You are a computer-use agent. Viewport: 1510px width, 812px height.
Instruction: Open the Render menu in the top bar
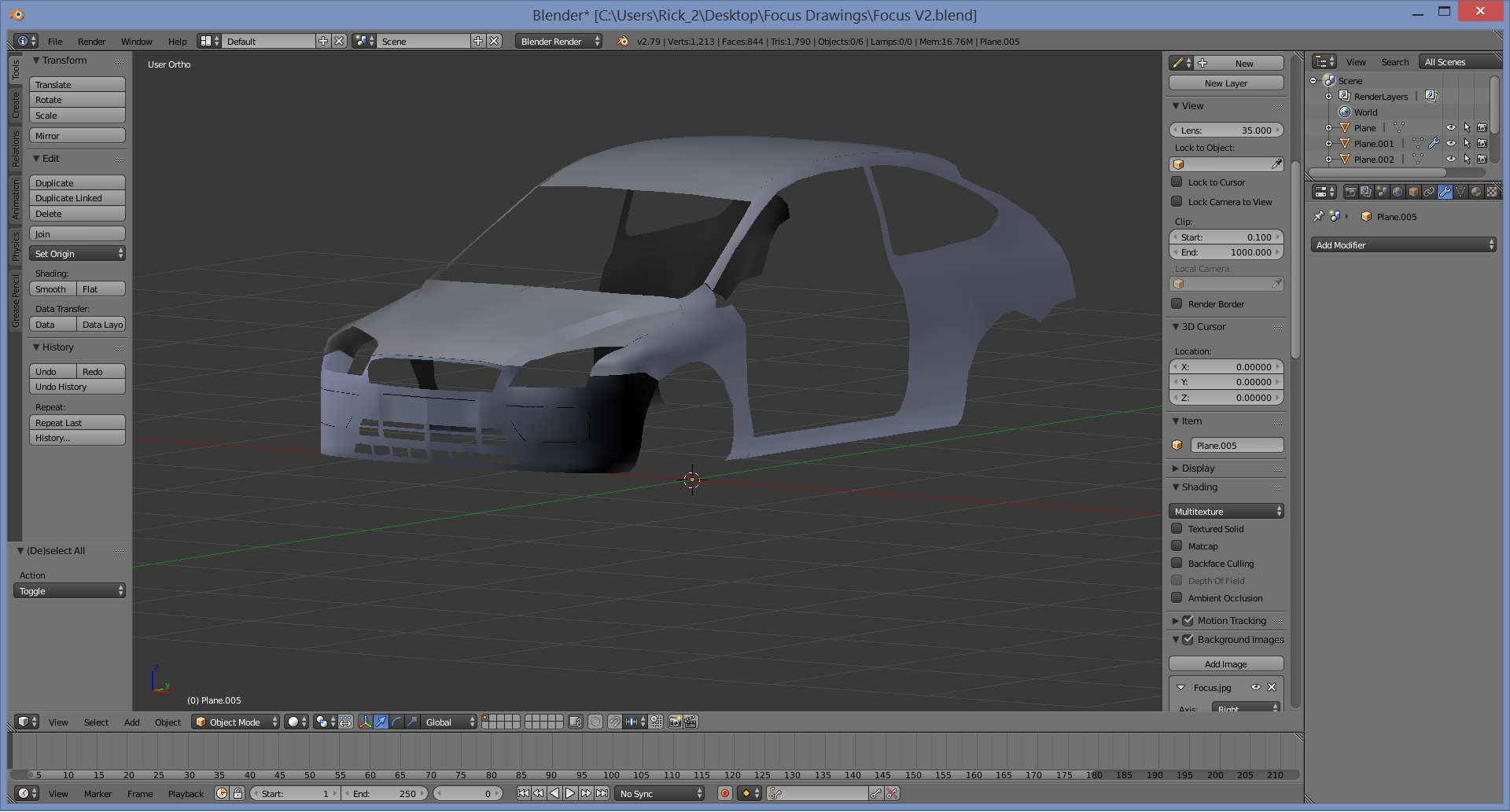91,42
